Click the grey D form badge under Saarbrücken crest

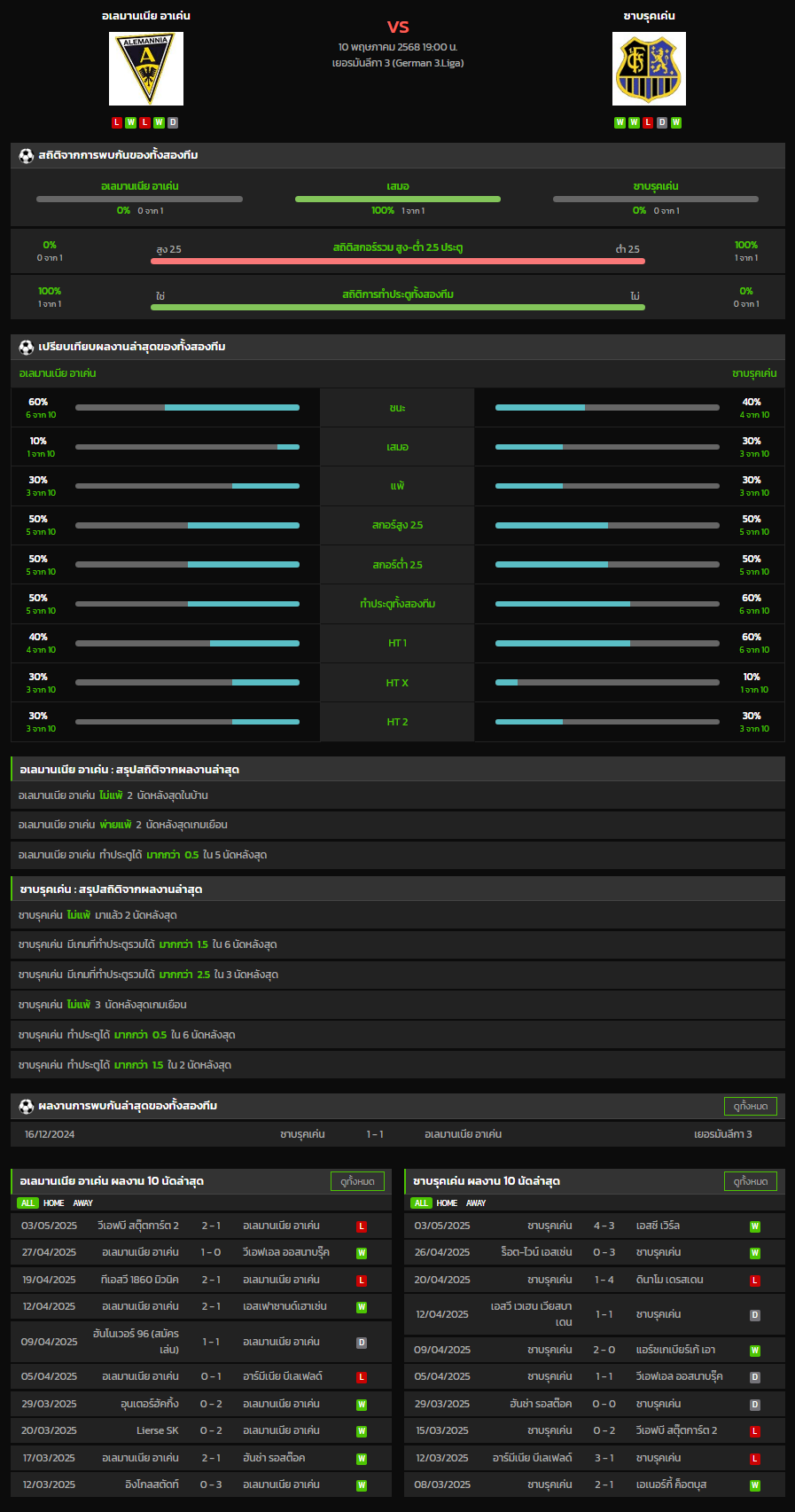coord(662,122)
